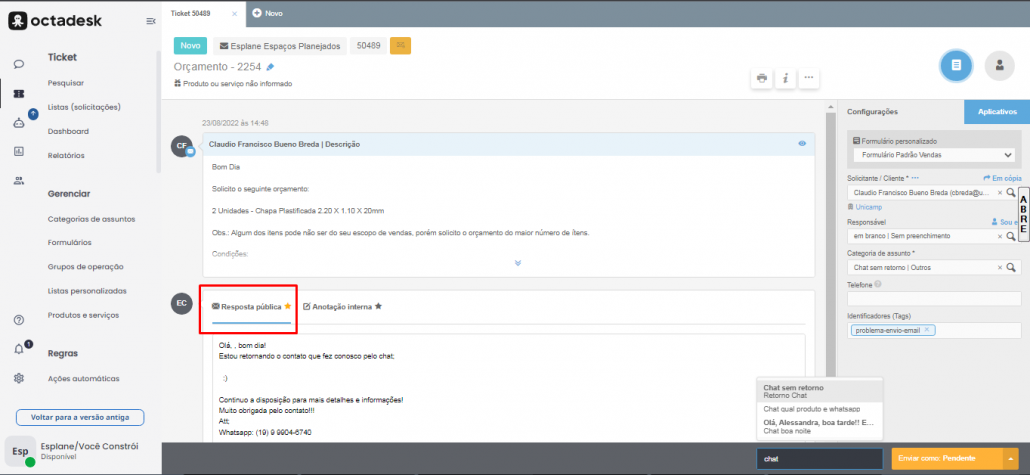Screen dimensions: 1030x475
Task: Click the ticket info icon
Action: coord(786,77)
